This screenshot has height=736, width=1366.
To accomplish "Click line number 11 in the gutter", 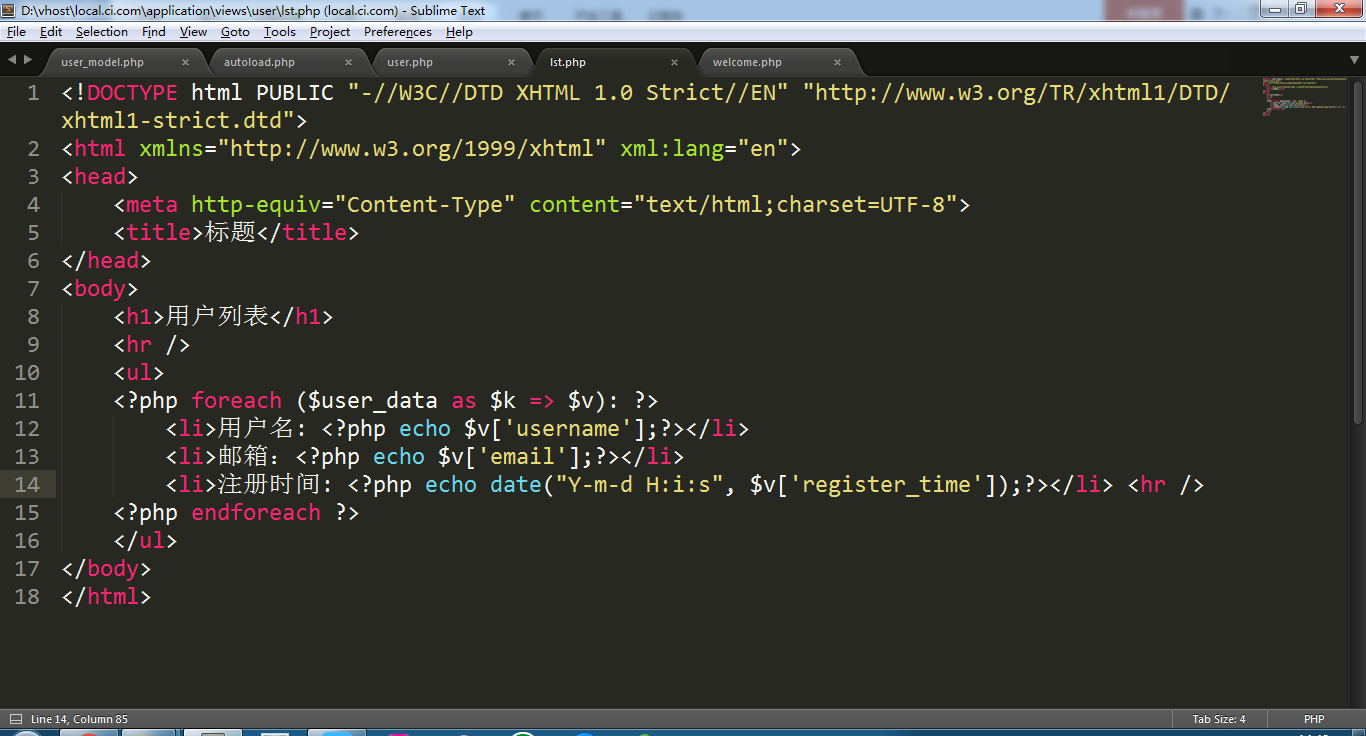I will tap(27, 401).
